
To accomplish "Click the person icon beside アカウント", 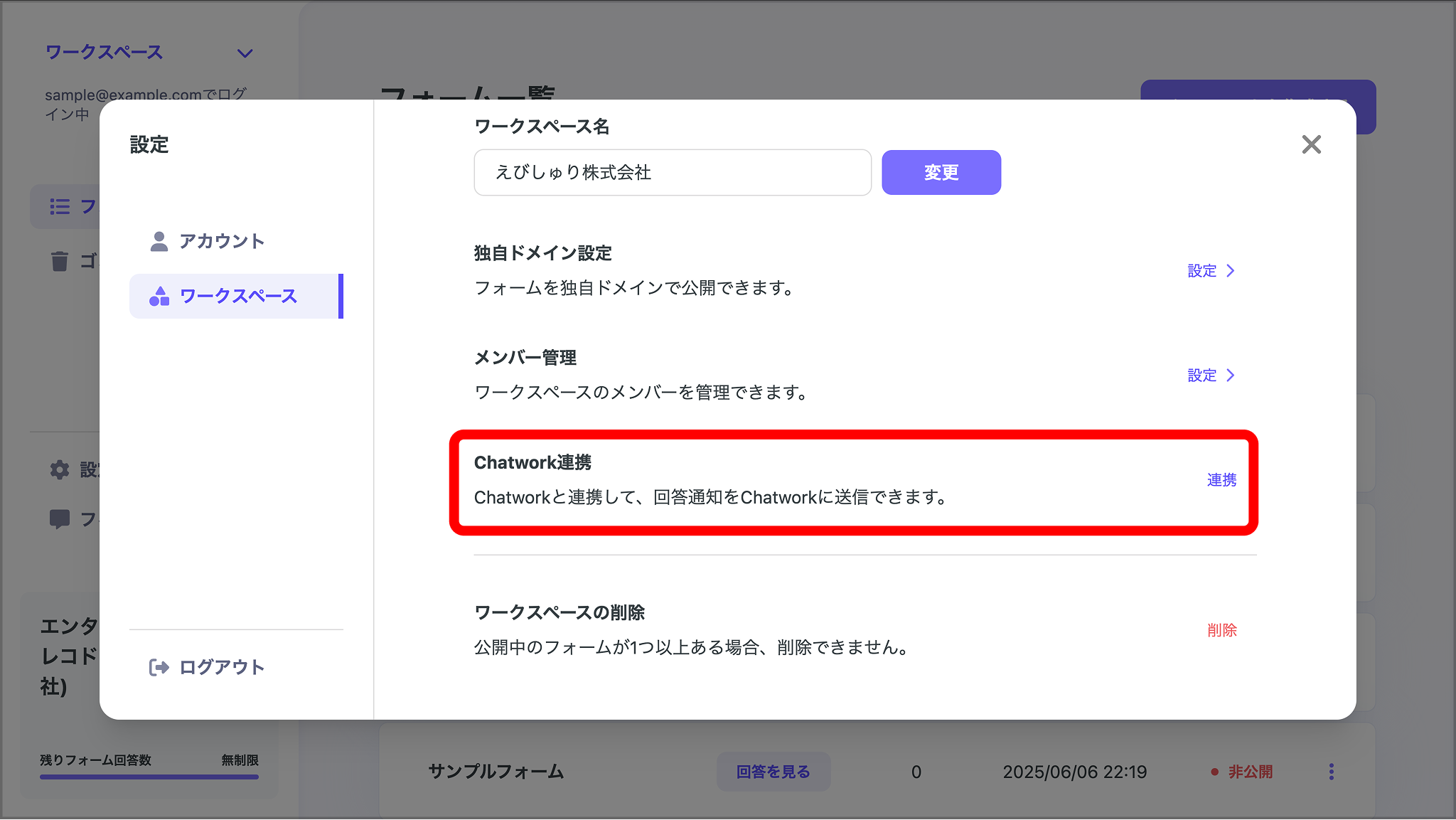I will [x=158, y=240].
